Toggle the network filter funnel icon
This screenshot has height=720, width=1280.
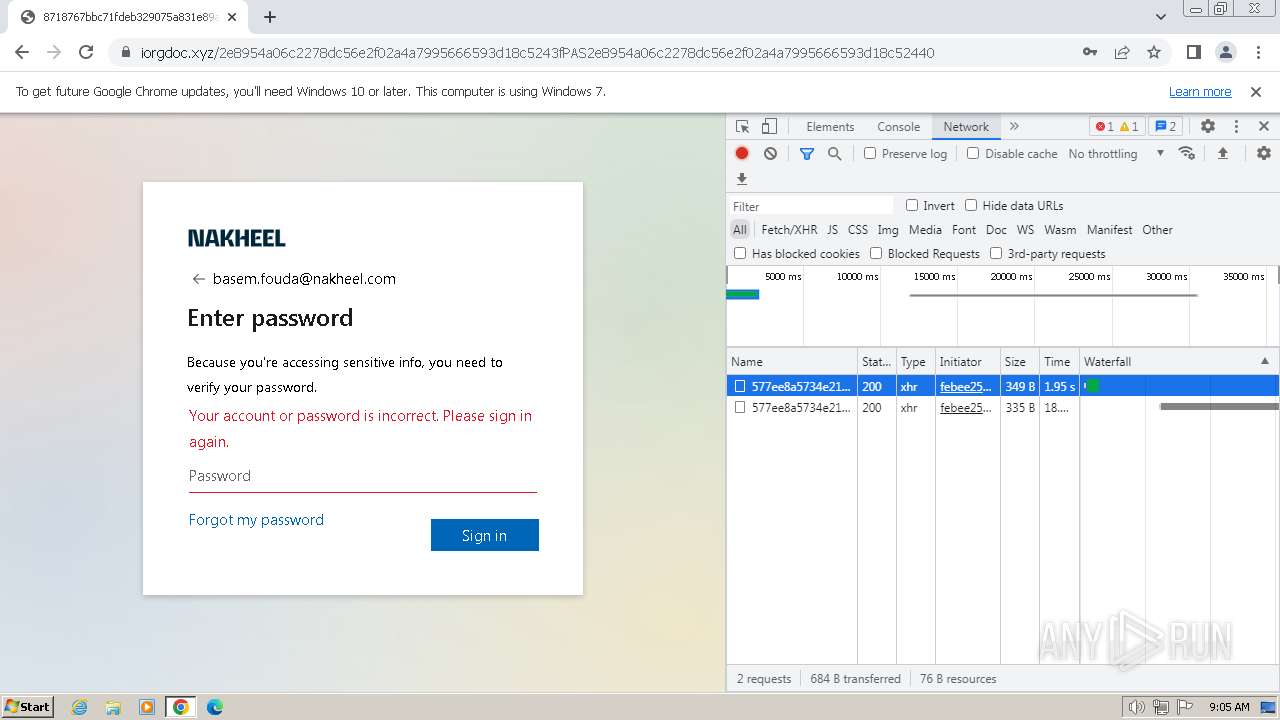point(807,153)
